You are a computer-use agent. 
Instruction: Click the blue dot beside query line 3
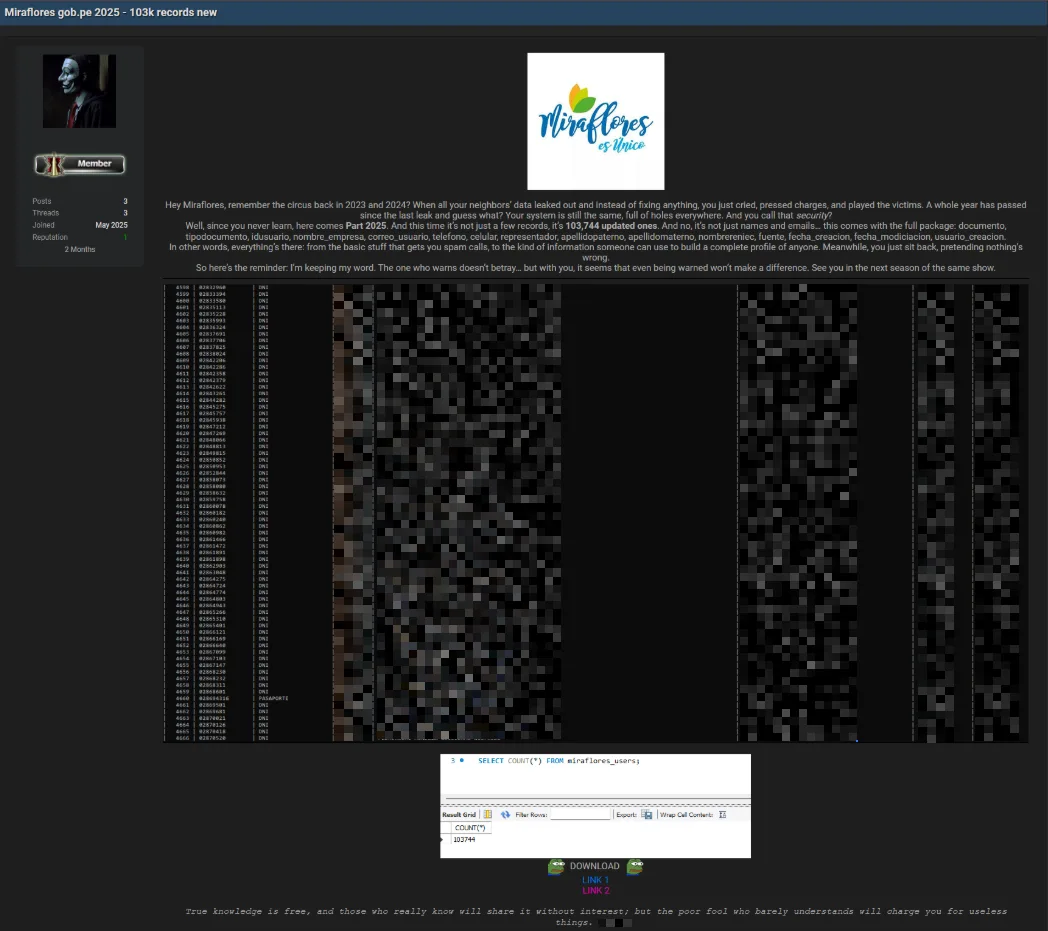[461, 761]
